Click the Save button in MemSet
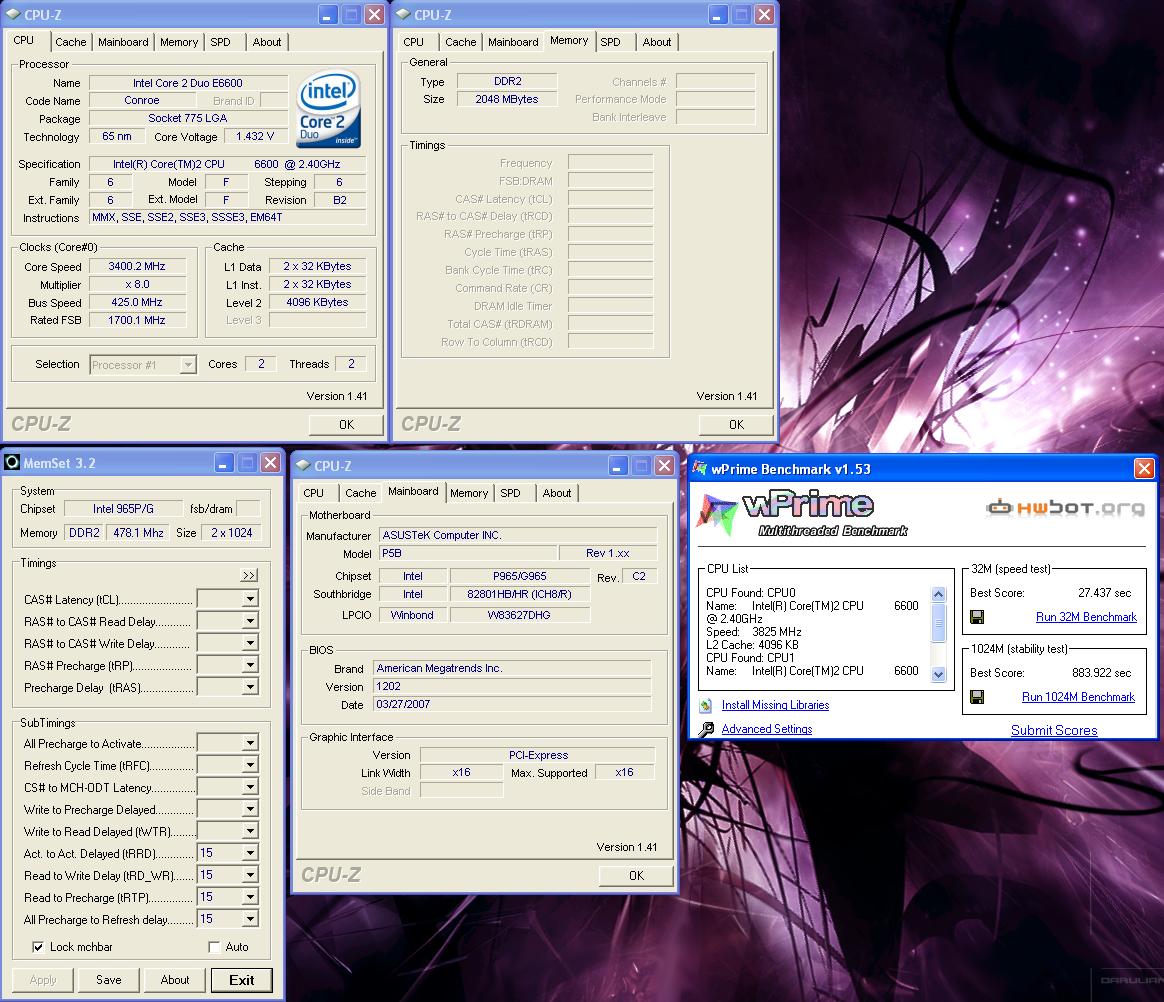Image resolution: width=1164 pixels, height=1002 pixels. click(108, 980)
